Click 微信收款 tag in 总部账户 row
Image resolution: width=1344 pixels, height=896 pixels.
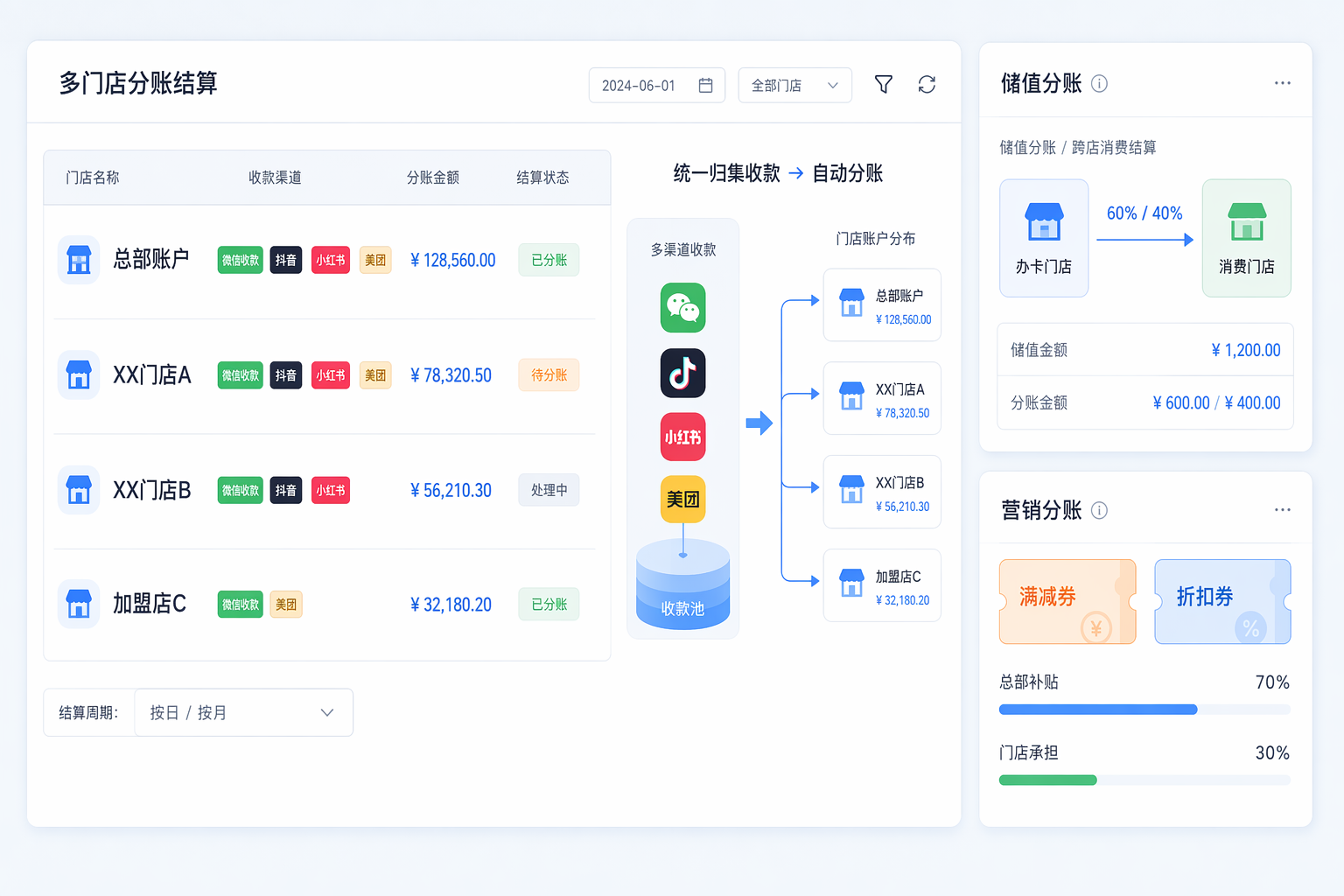[x=241, y=260]
